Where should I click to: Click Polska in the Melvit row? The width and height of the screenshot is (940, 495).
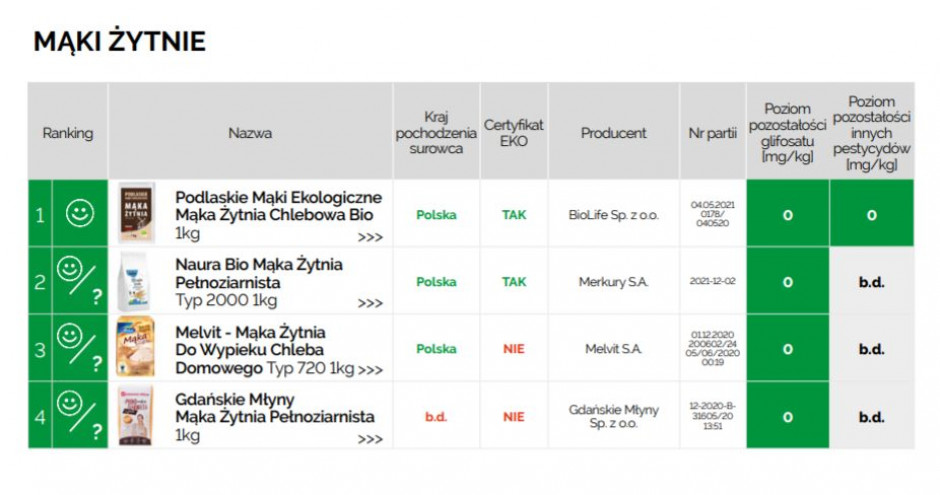436,349
